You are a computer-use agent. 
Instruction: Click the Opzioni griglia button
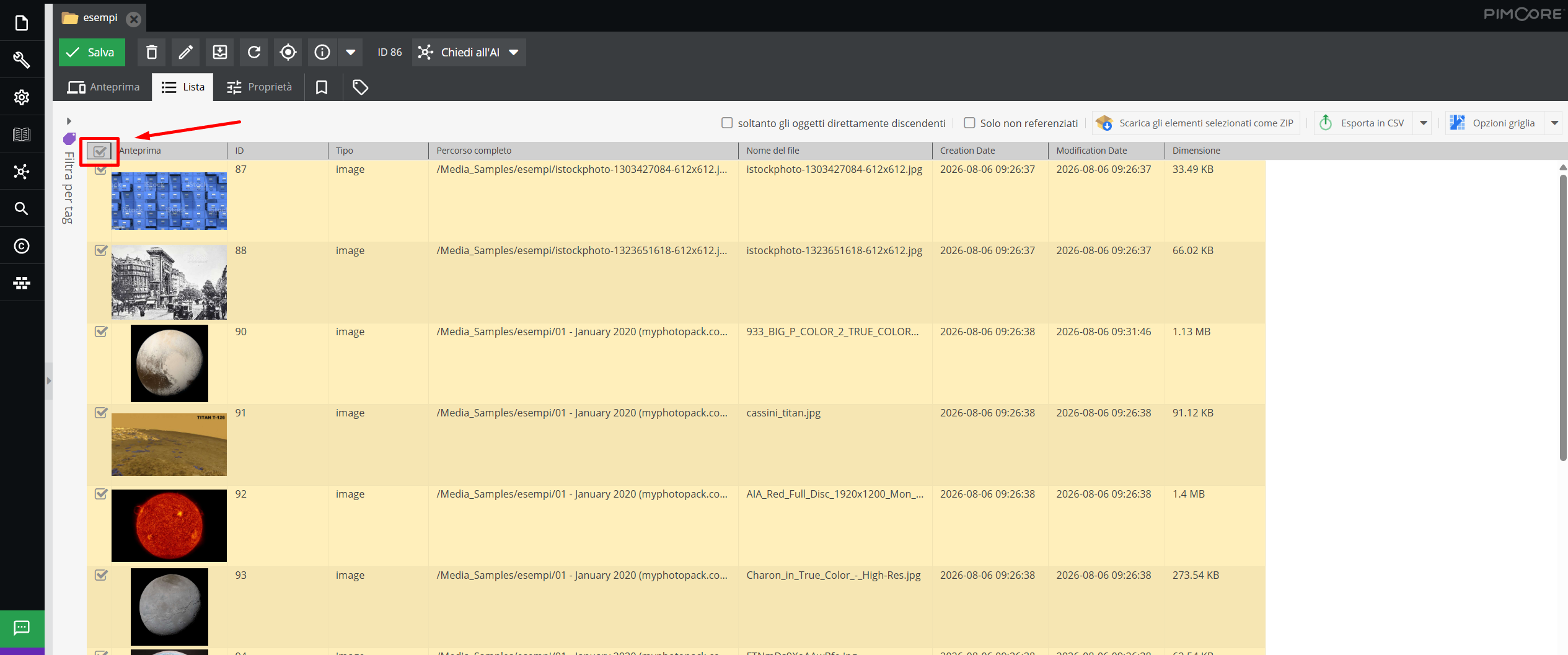[1495, 123]
